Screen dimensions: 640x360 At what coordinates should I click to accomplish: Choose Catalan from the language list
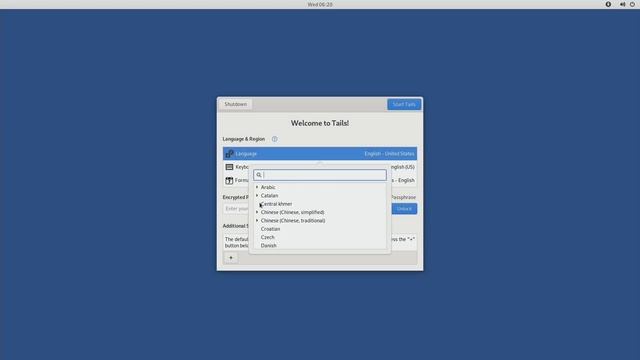click(x=269, y=196)
